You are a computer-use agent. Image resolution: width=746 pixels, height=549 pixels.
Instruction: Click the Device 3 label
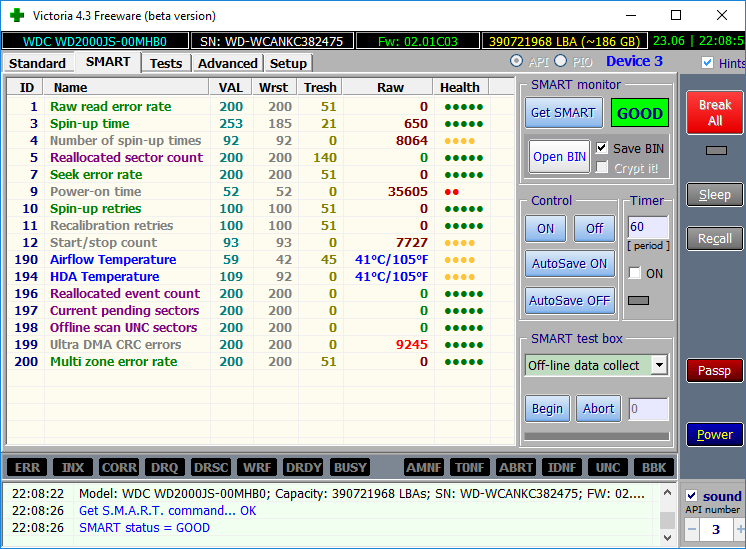(x=634, y=61)
